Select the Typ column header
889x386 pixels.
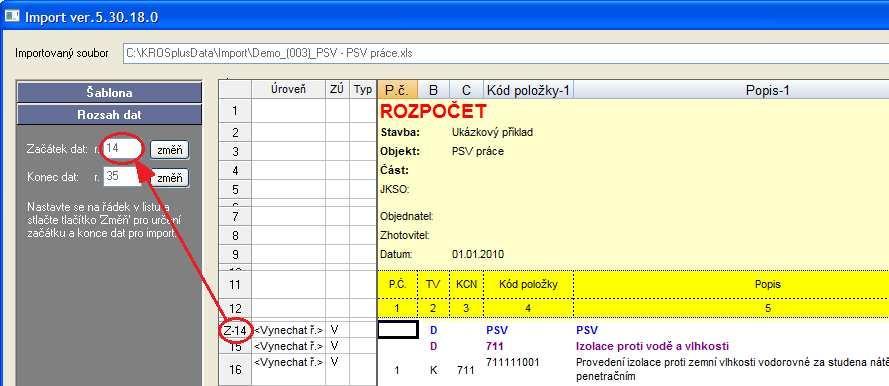[363, 89]
